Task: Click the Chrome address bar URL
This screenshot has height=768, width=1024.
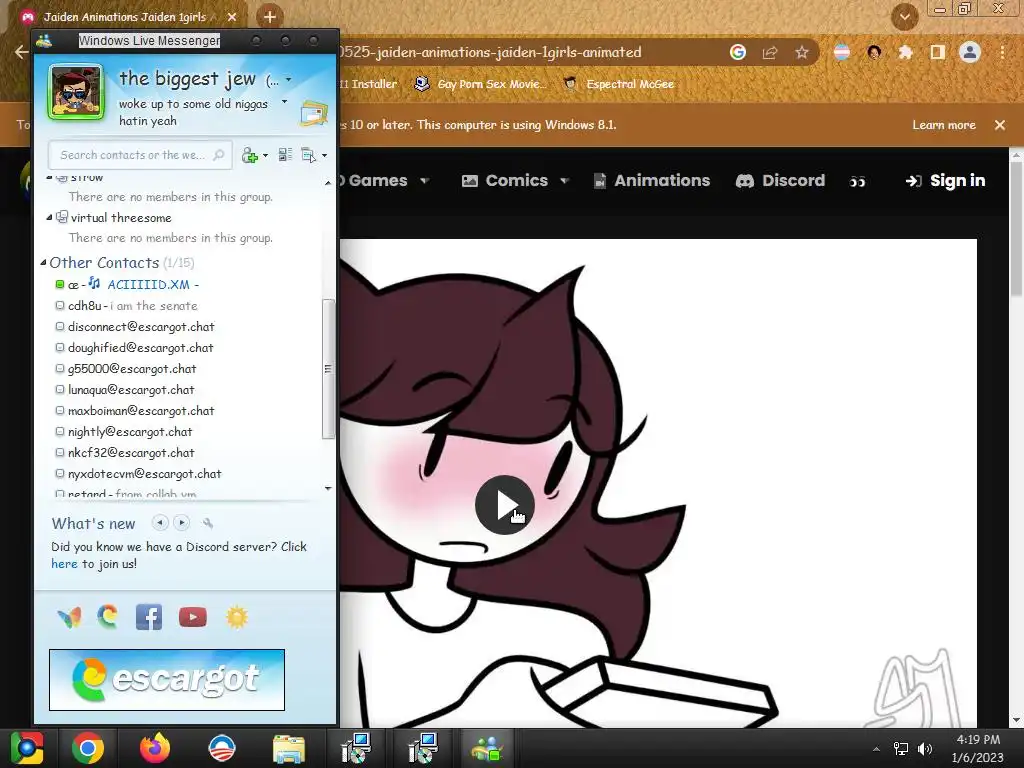Action: point(491,52)
